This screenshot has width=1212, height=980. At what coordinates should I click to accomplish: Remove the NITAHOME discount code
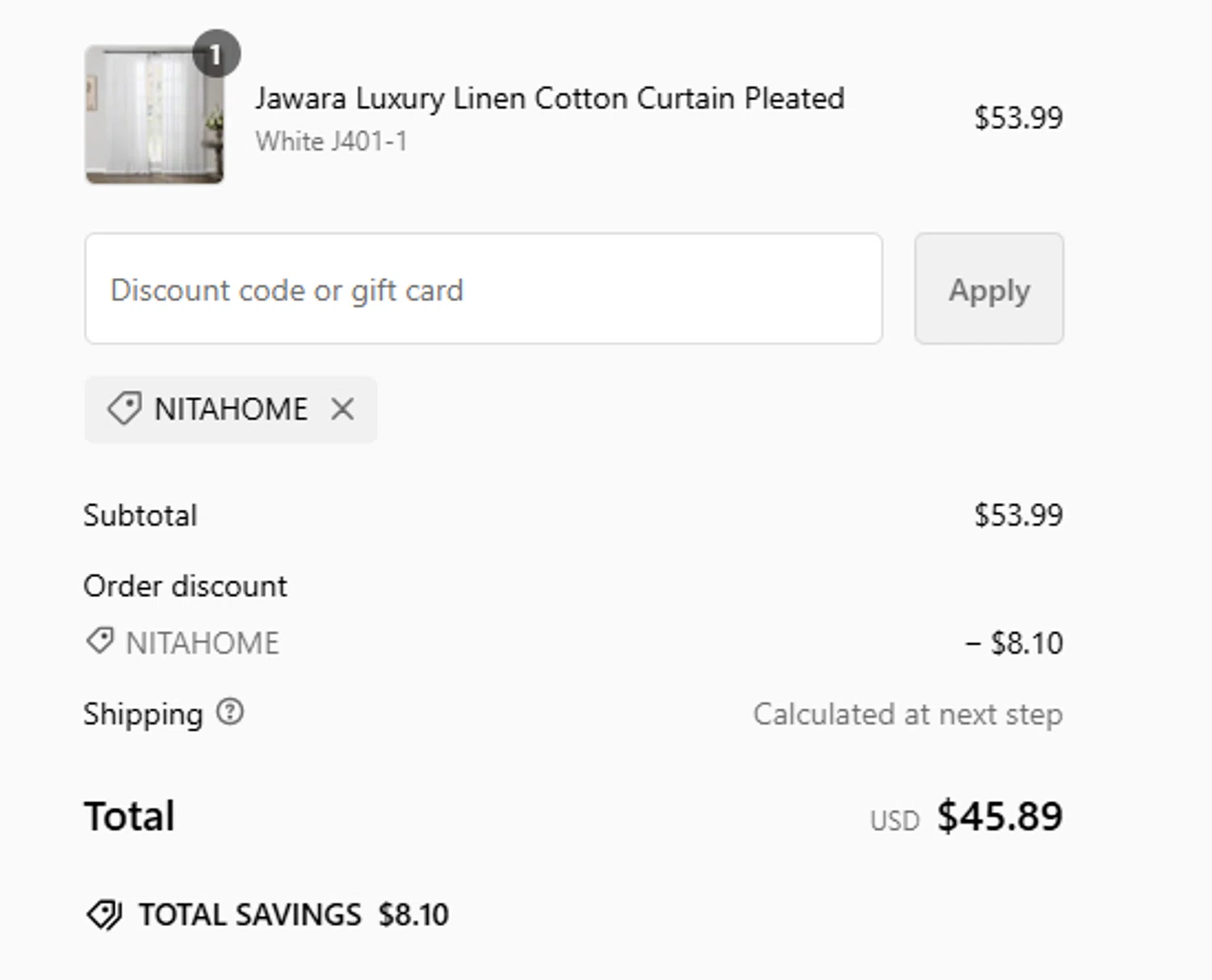pyautogui.click(x=343, y=409)
